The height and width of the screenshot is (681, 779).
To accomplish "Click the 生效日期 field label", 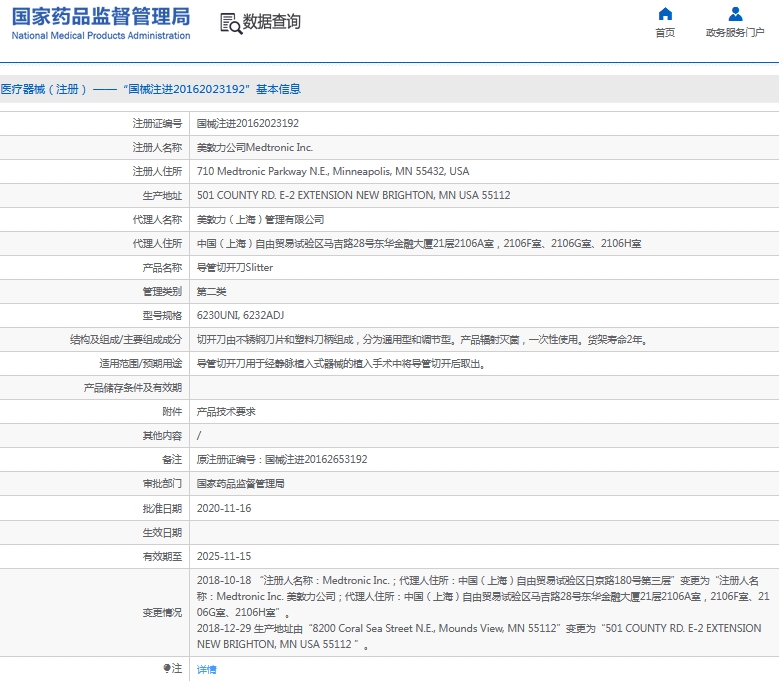I will [162, 532].
